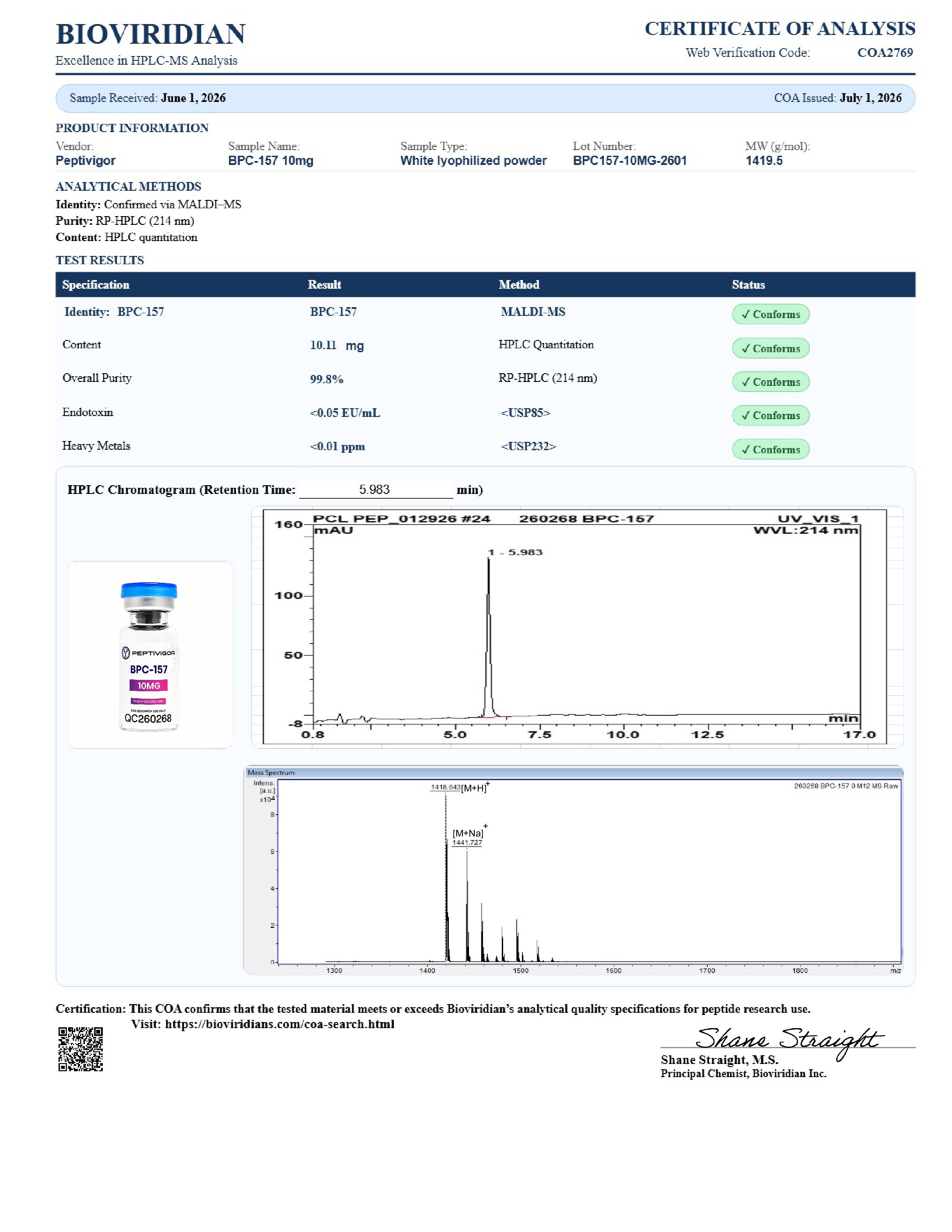Viewport: 952px width, 1232px height.
Task: Select the endotoxin result "<0.05 EU/mL"
Action: click(x=345, y=413)
